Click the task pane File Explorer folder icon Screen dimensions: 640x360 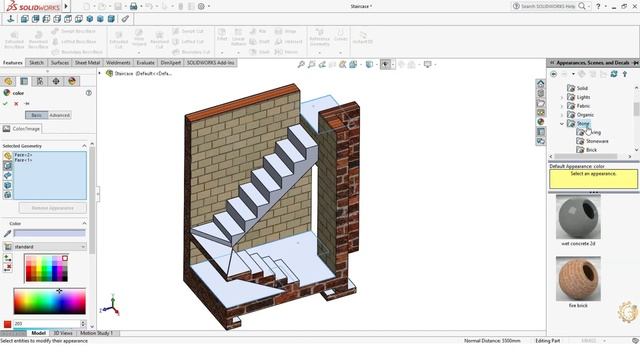click(x=540, y=103)
